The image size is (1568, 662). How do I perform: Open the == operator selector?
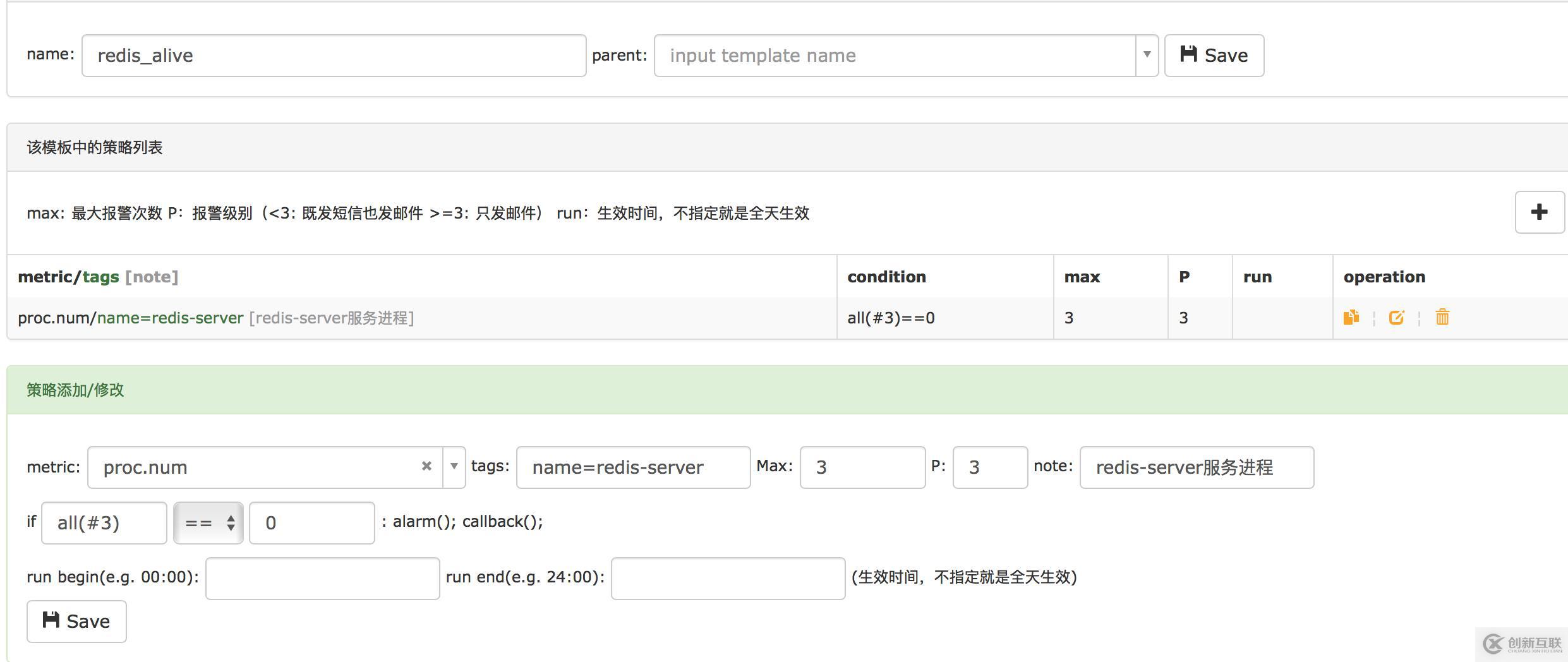pyautogui.click(x=208, y=523)
